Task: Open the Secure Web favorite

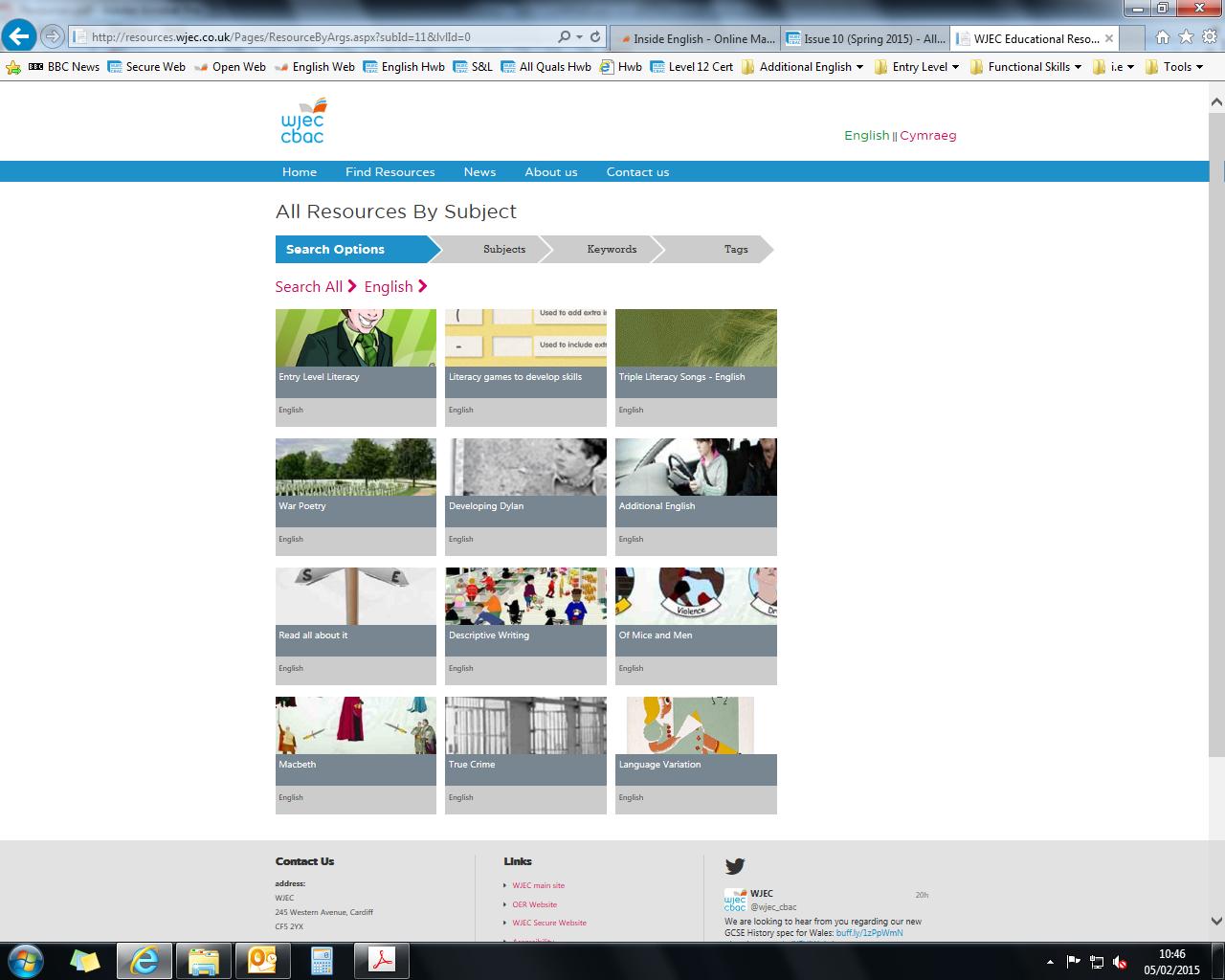Action: point(146,67)
